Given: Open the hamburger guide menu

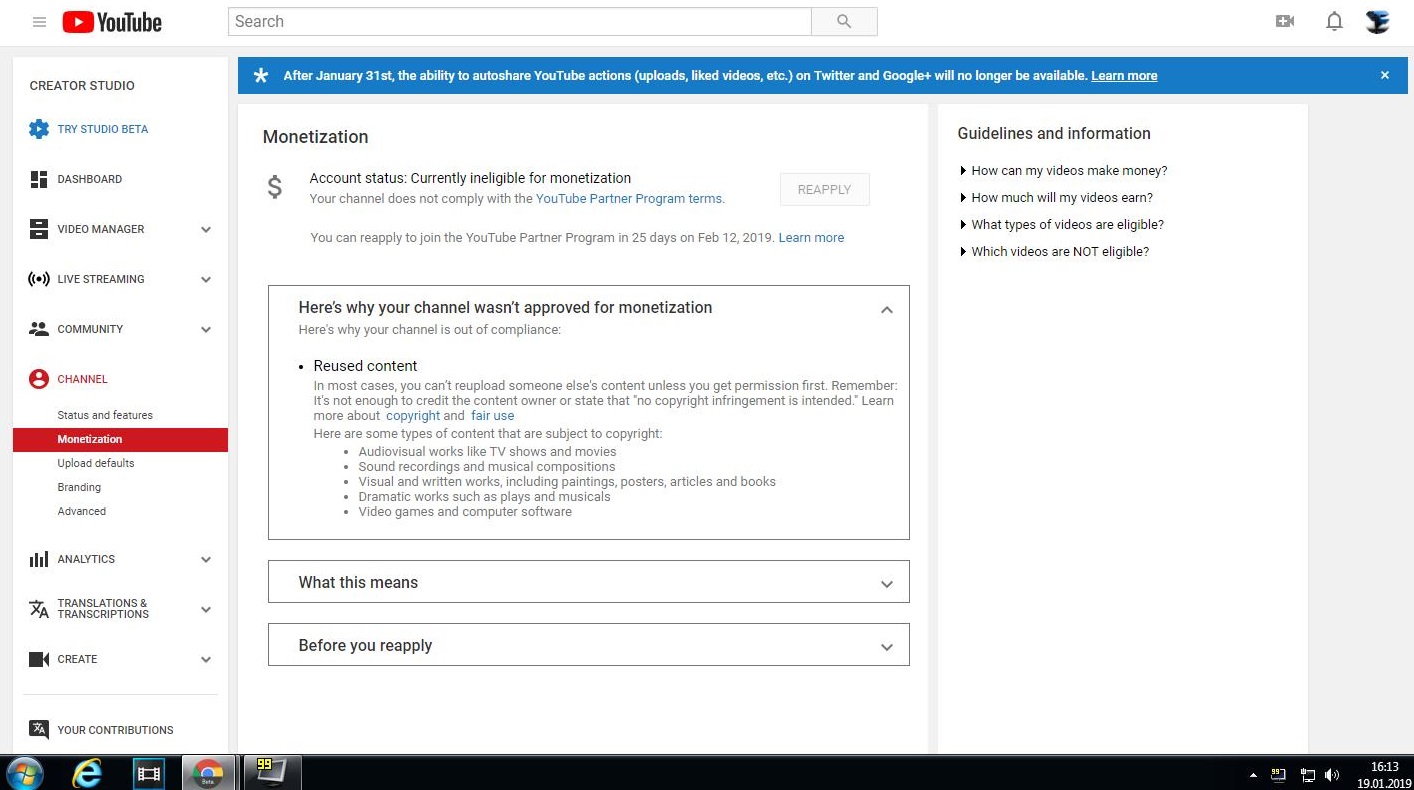Looking at the screenshot, I should [39, 22].
